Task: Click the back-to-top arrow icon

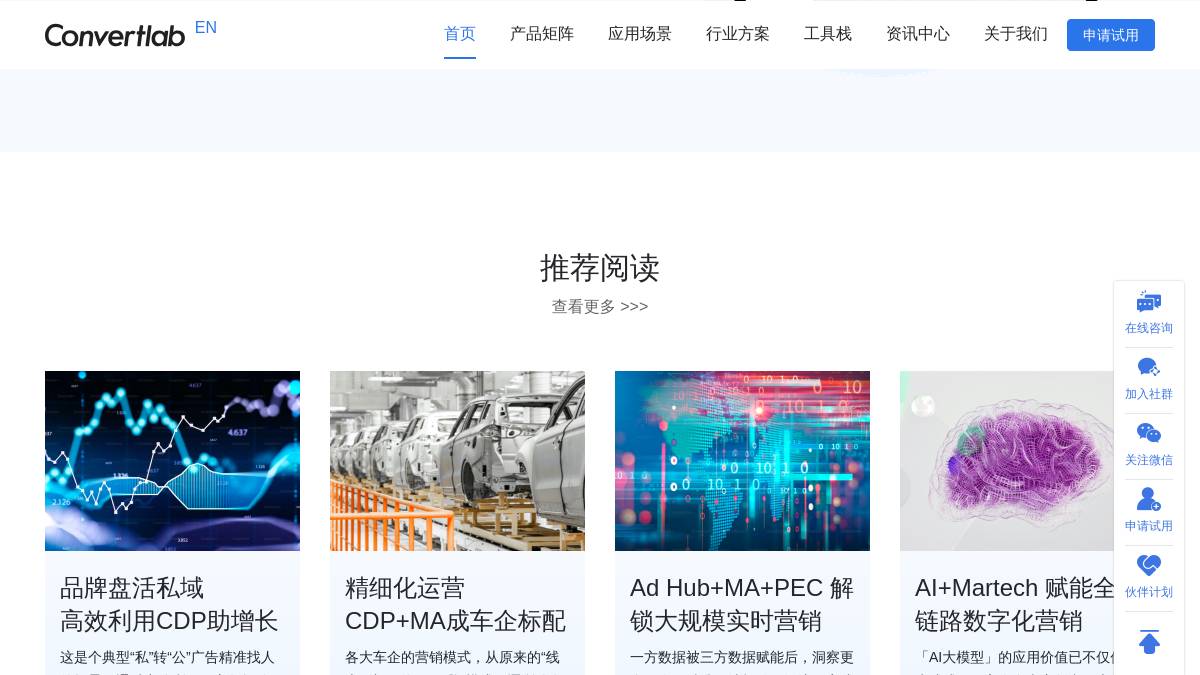Action: (1149, 643)
